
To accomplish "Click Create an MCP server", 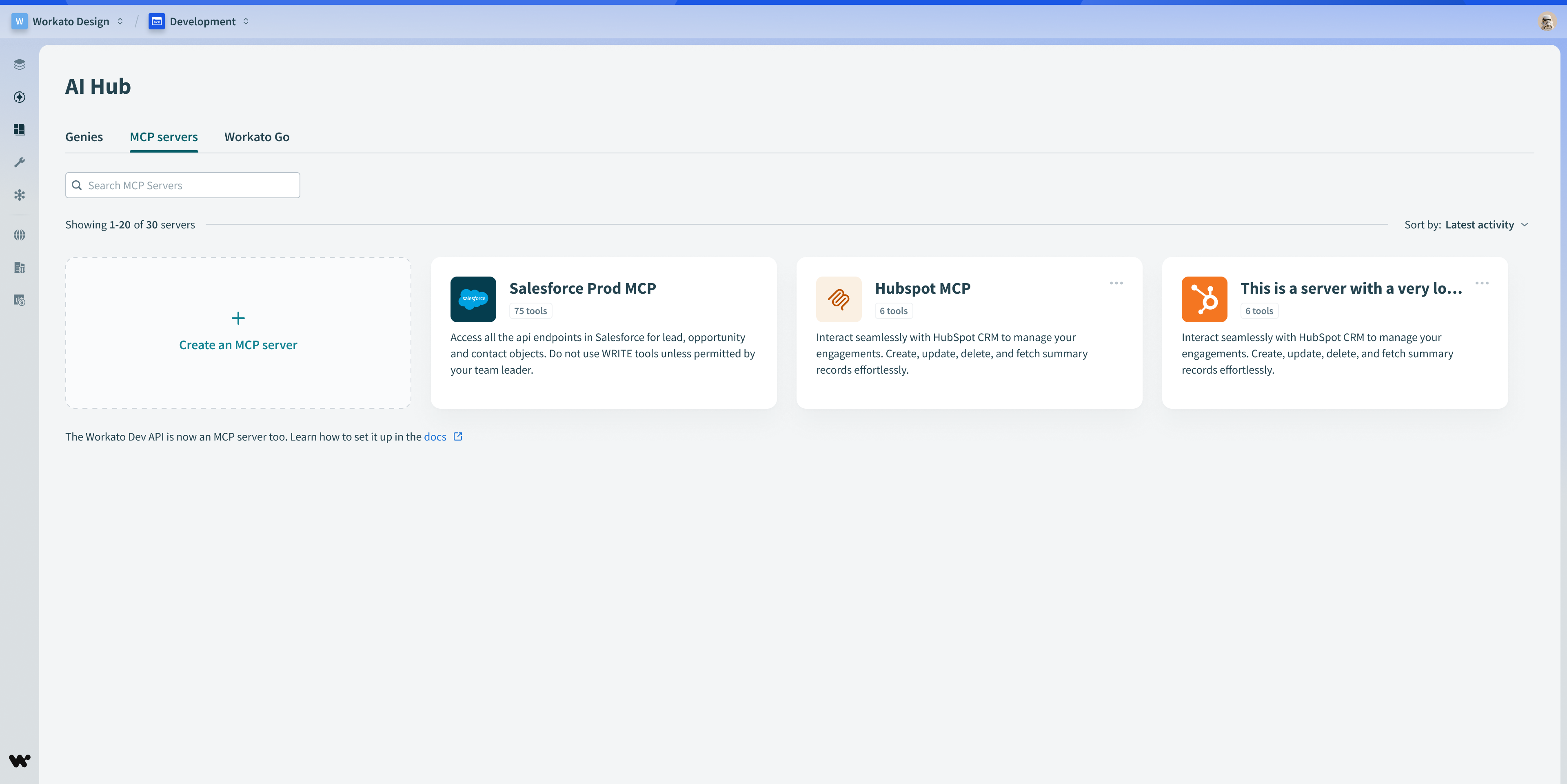I will coord(238,333).
